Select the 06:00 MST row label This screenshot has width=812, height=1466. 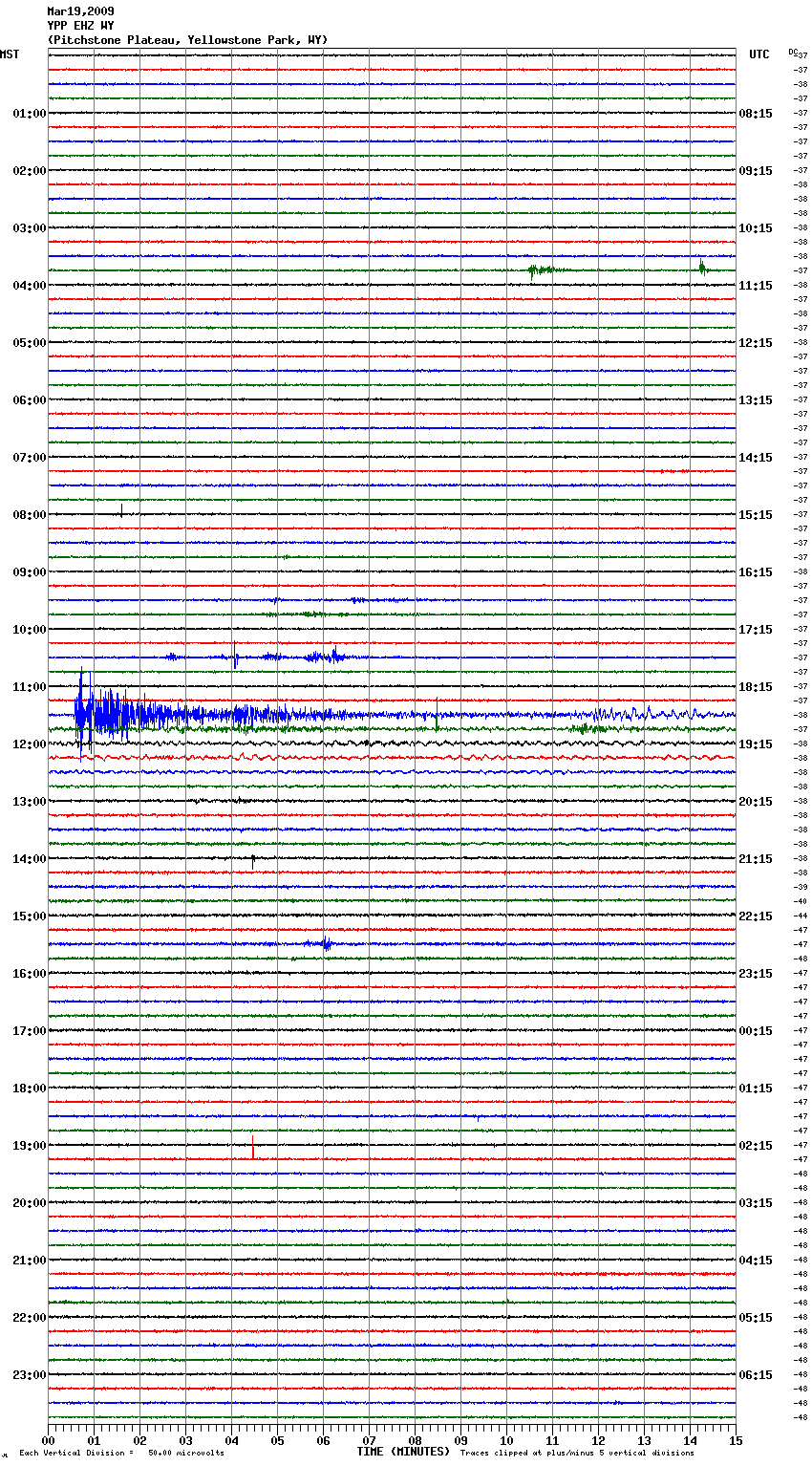coord(29,400)
